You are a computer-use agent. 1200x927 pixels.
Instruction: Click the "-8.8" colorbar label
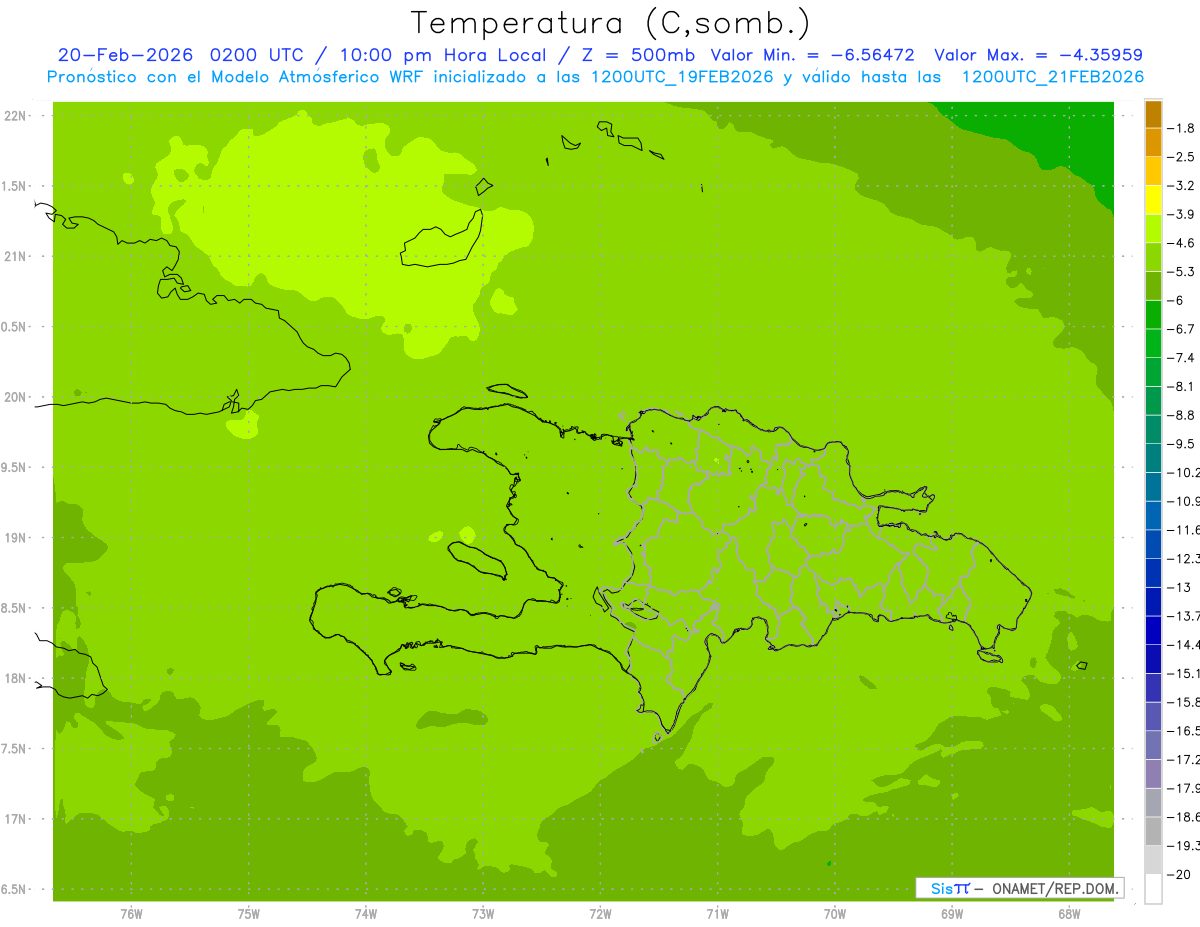click(1183, 415)
